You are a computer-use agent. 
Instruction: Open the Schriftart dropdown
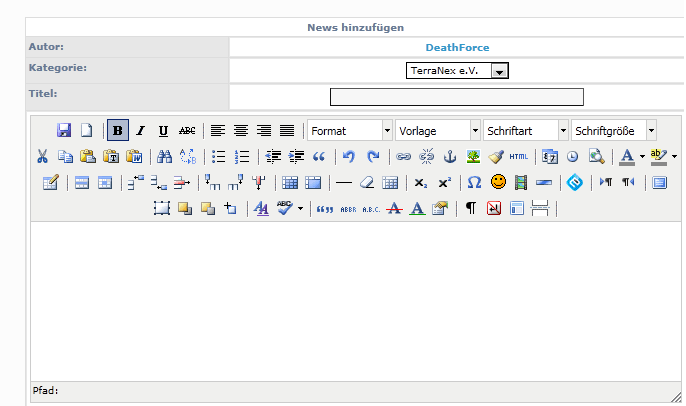pyautogui.click(x=525, y=130)
